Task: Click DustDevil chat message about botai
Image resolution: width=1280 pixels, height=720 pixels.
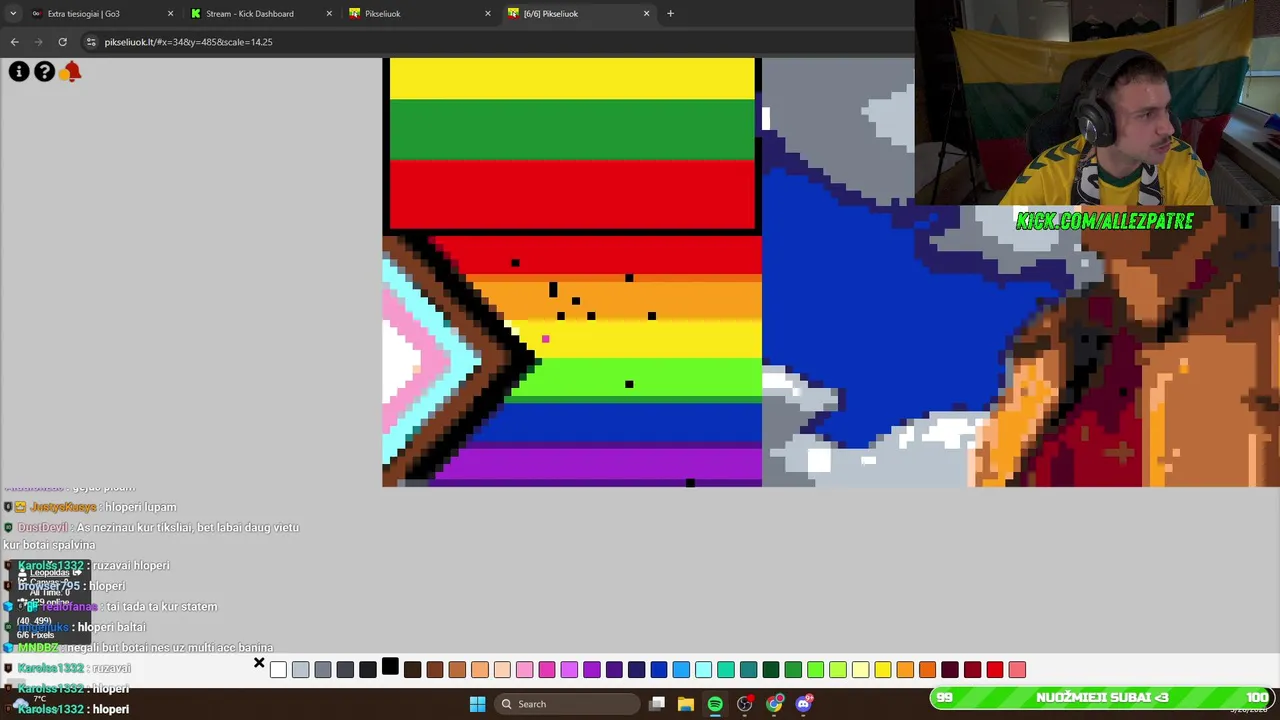Action: (x=150, y=536)
